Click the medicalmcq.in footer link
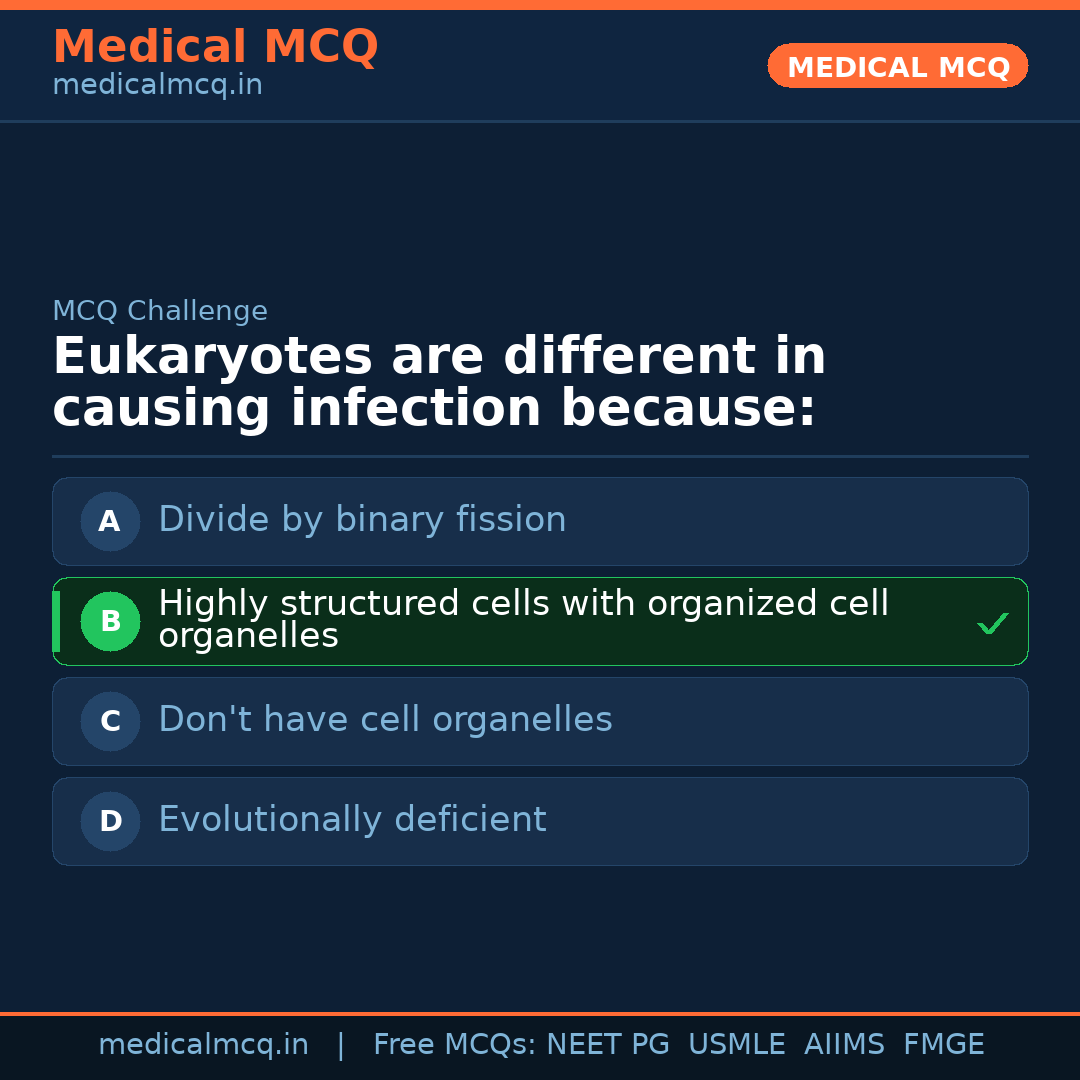This screenshot has height=1080, width=1080. tap(203, 1045)
